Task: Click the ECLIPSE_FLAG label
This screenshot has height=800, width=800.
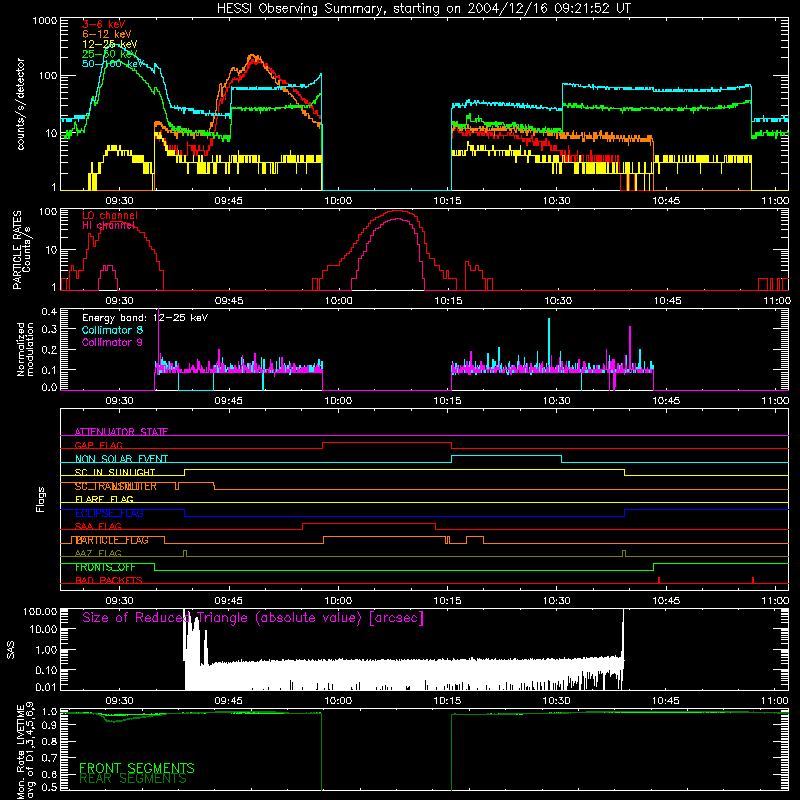Action: click(109, 513)
